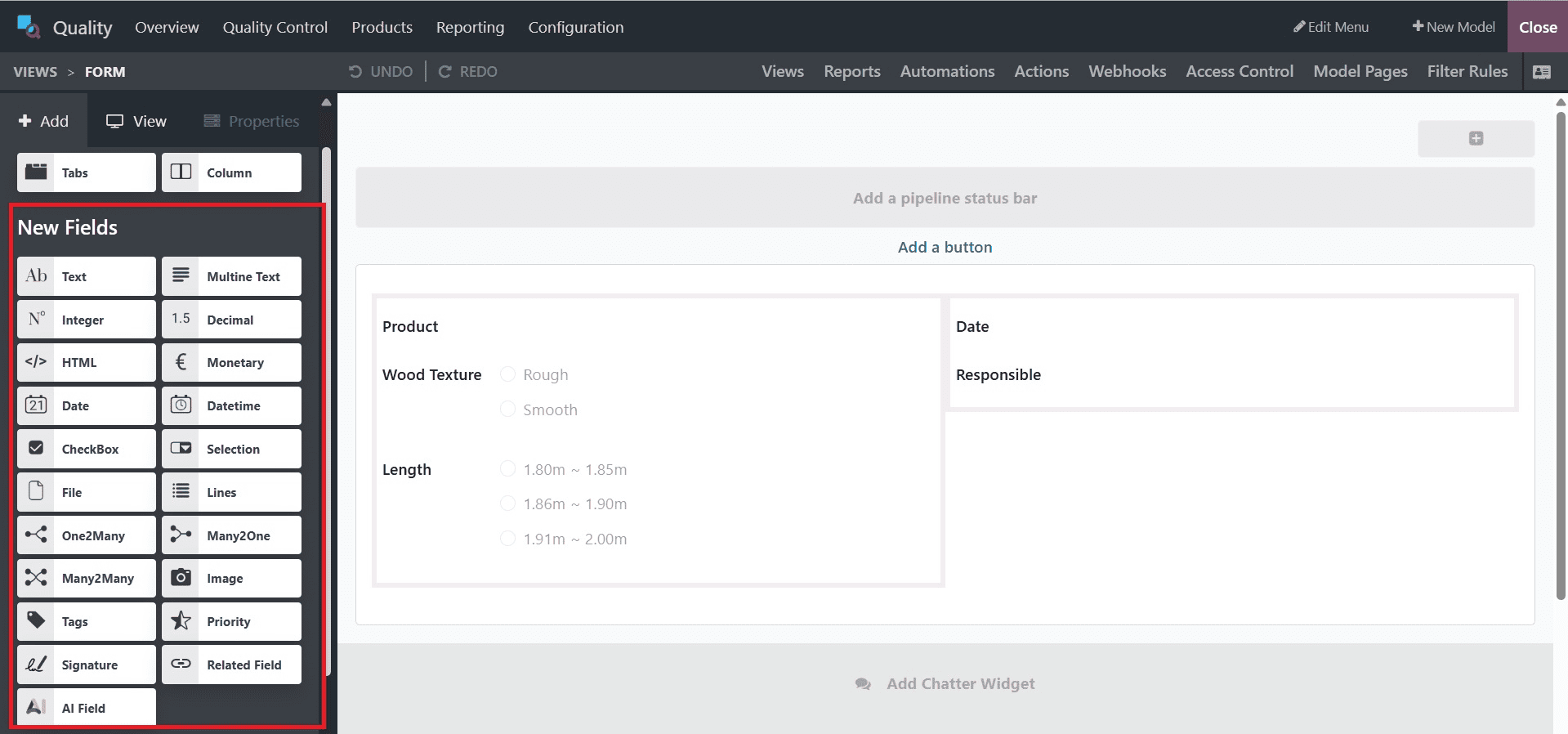
Task: Open the Overview menu
Action: click(167, 27)
